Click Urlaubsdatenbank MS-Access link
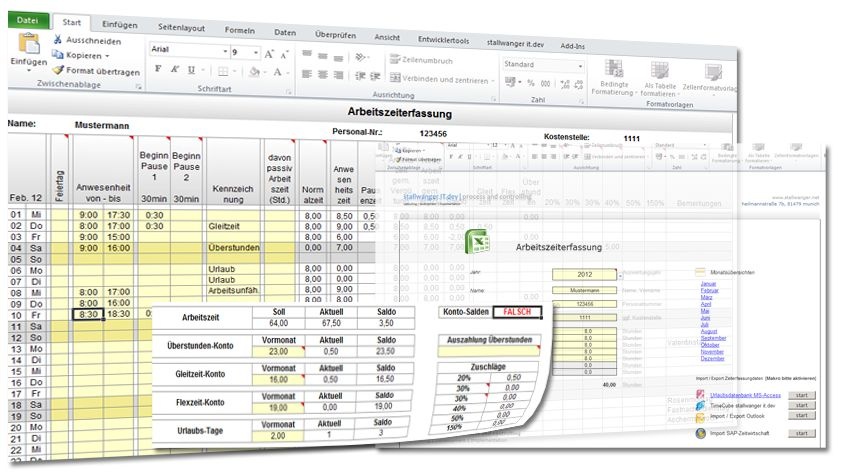Image resolution: width=861 pixels, height=474 pixels. (745, 395)
